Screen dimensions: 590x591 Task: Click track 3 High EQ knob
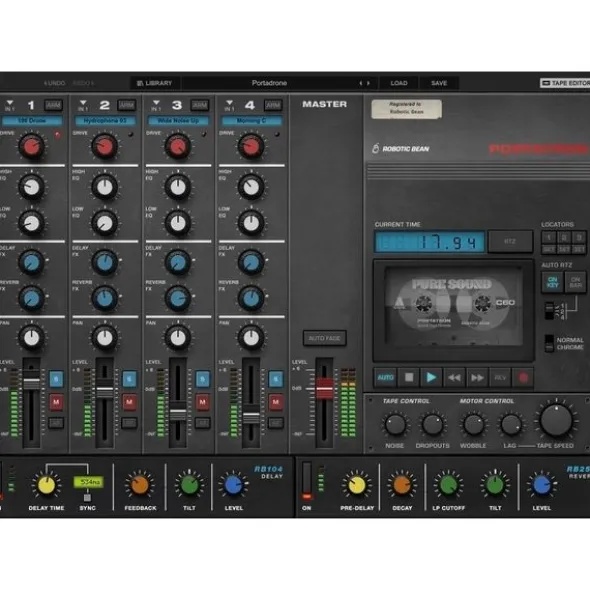(178, 187)
